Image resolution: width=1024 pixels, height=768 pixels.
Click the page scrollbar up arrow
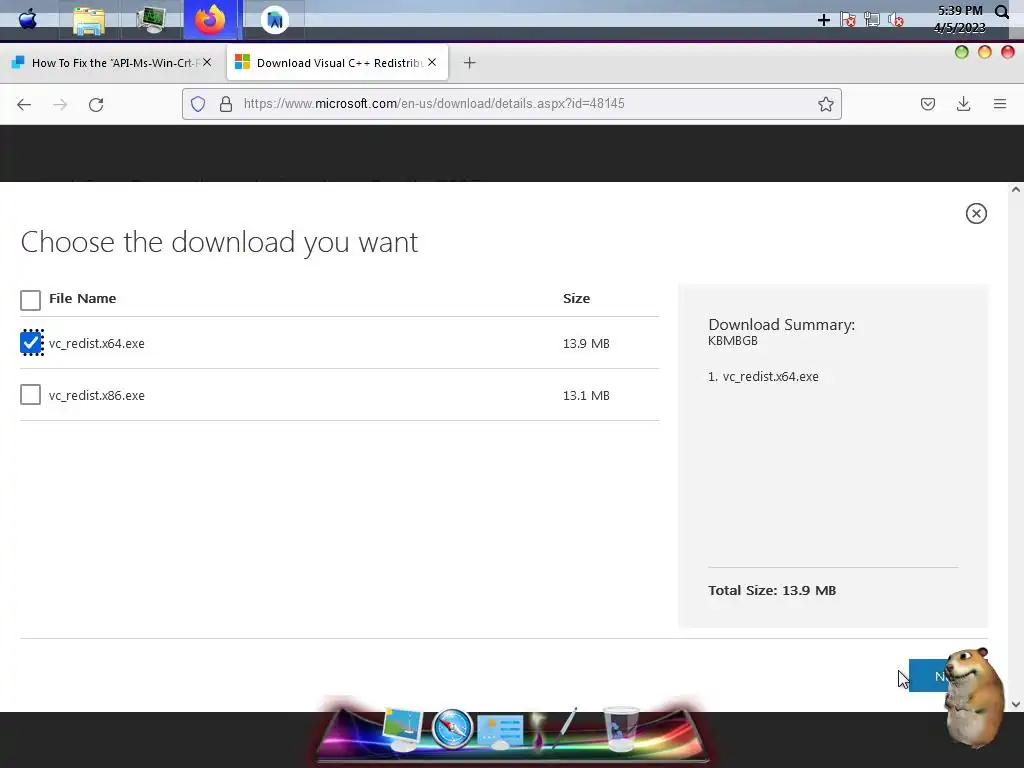click(1016, 190)
